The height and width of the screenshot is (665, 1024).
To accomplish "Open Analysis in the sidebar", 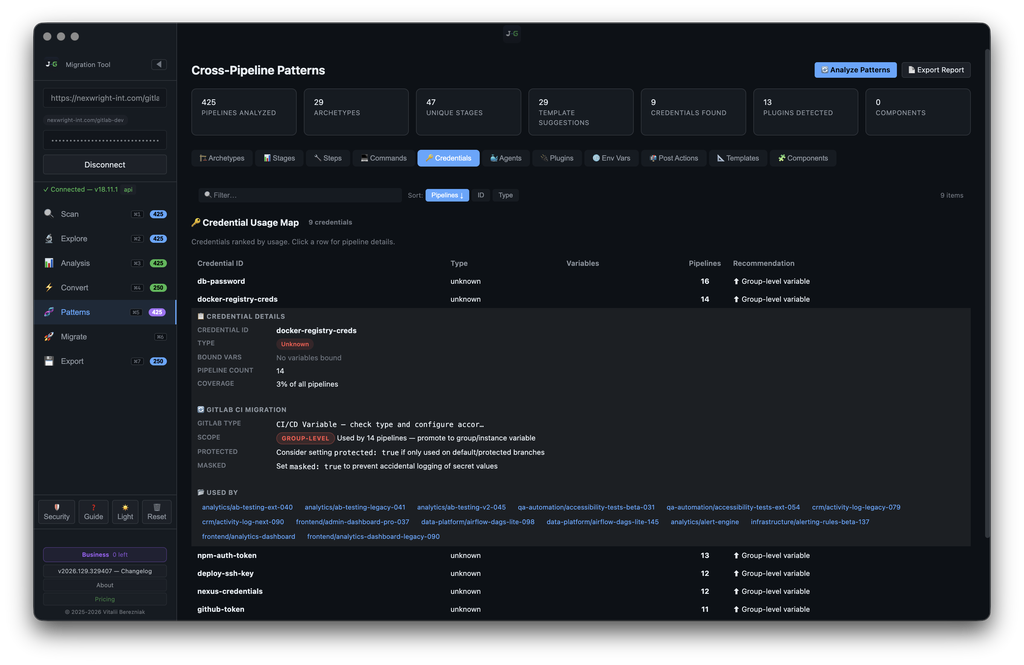I will point(104,263).
